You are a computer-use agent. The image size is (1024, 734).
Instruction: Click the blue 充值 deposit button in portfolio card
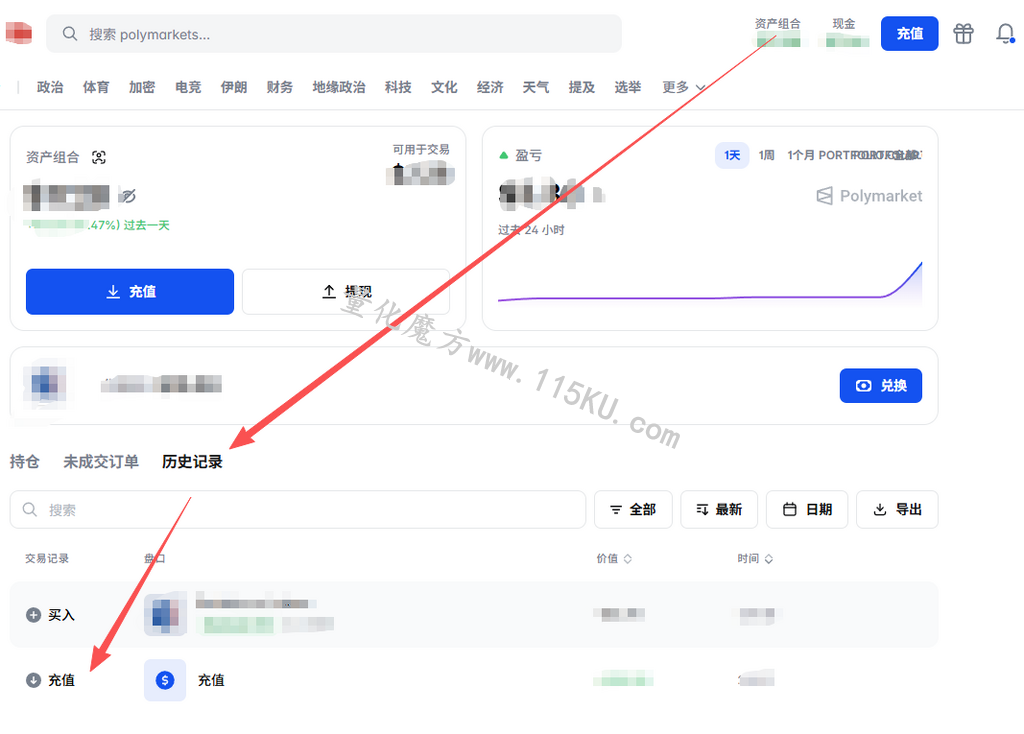[130, 292]
